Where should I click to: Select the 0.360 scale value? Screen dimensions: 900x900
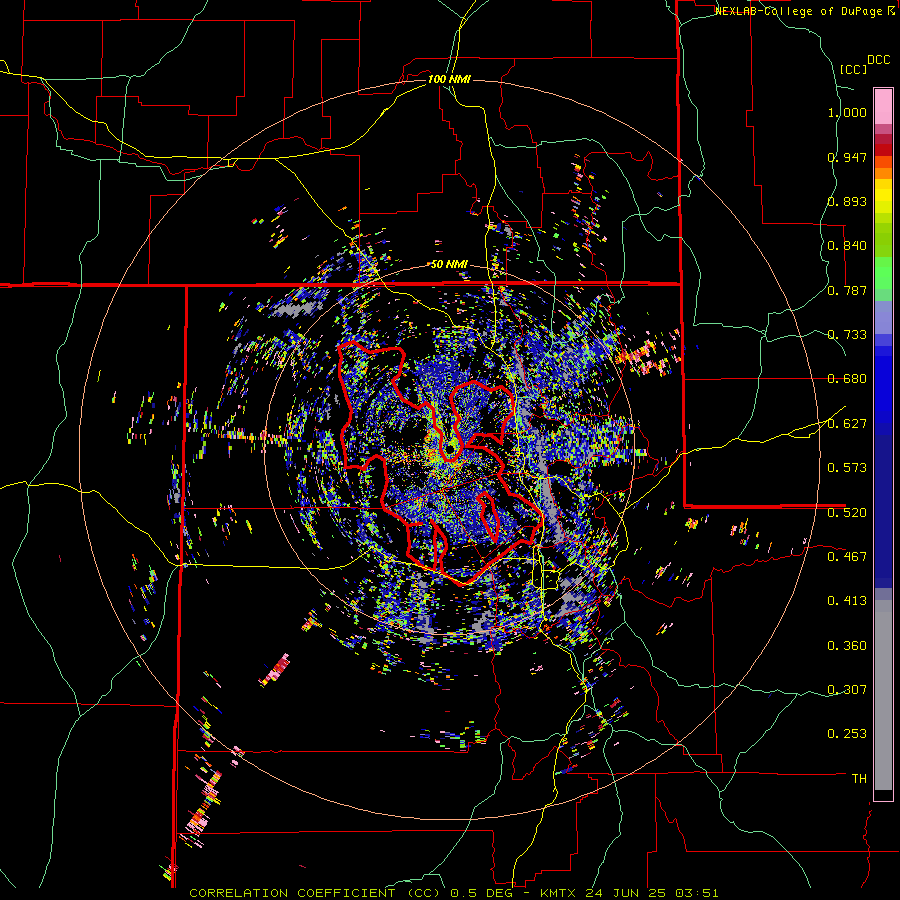point(847,645)
